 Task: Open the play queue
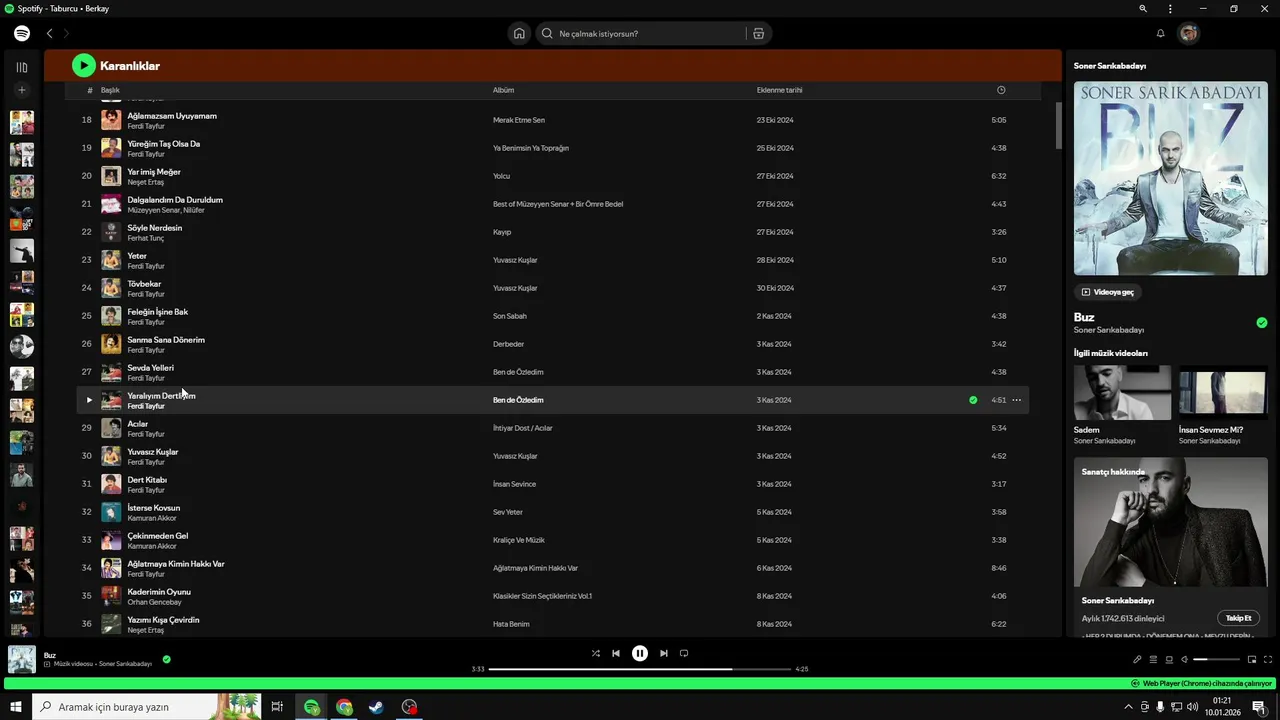(x=1153, y=659)
